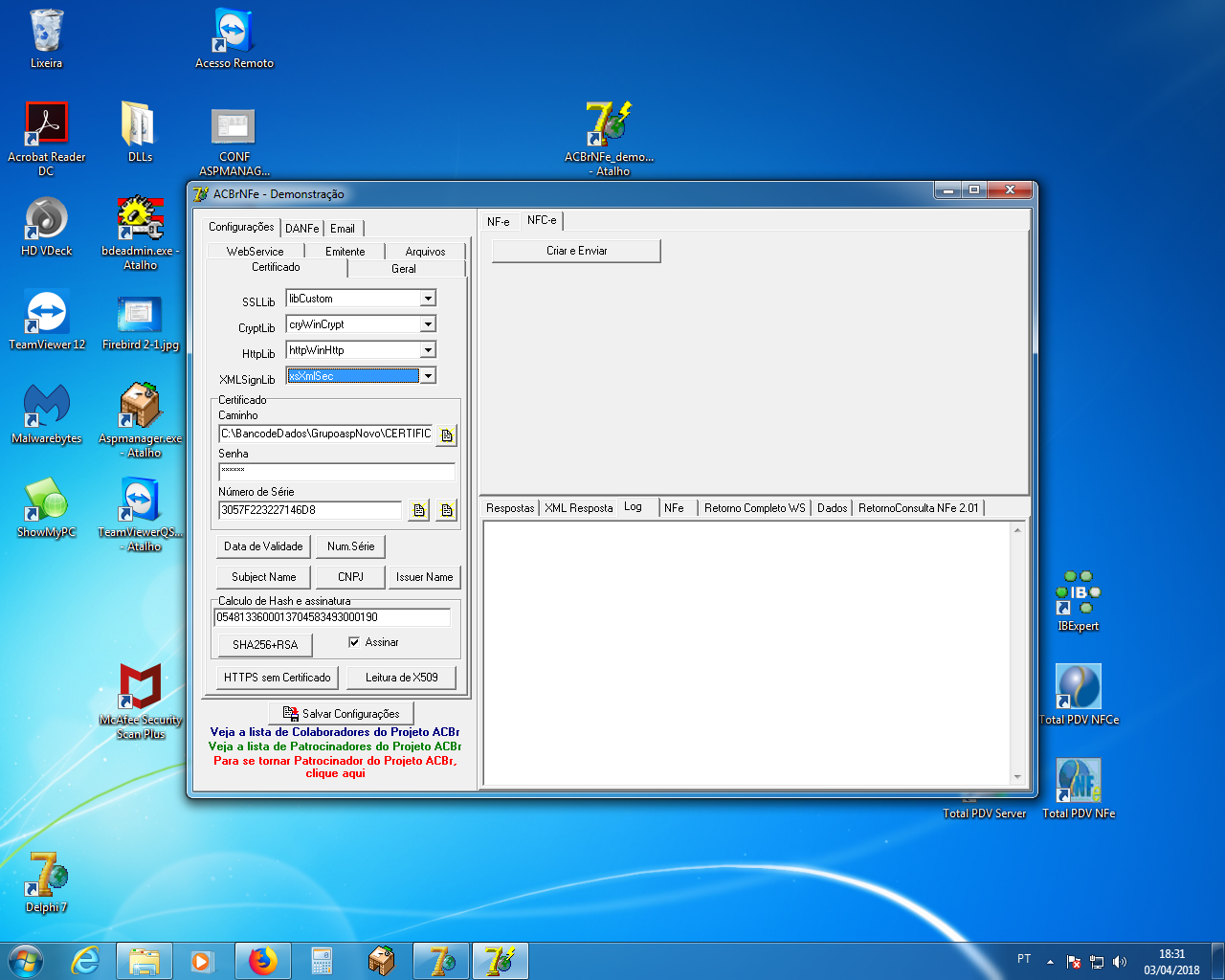The width and height of the screenshot is (1225, 980).
Task: Open the Emitente sub-tab
Action: click(x=345, y=252)
